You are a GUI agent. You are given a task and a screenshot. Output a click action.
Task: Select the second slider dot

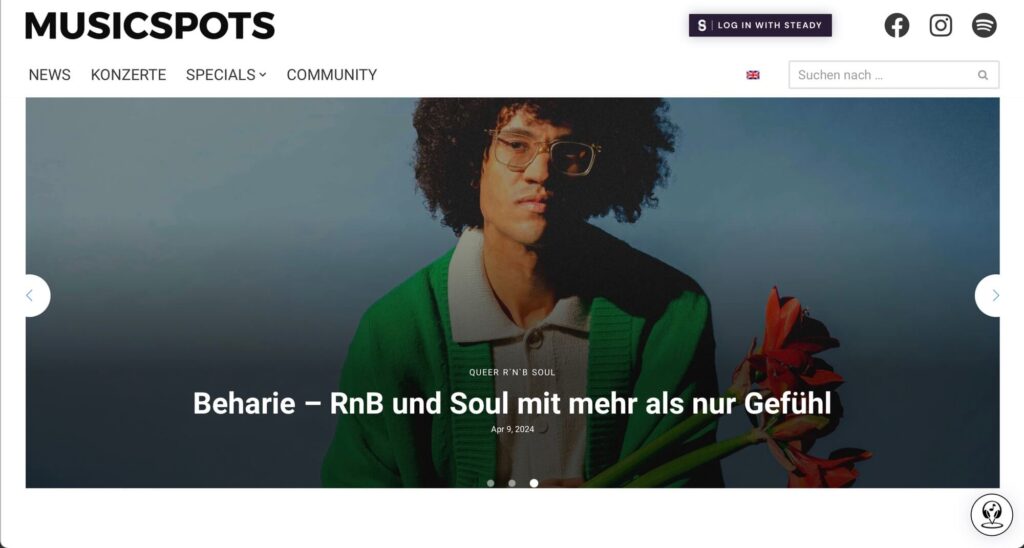click(512, 483)
